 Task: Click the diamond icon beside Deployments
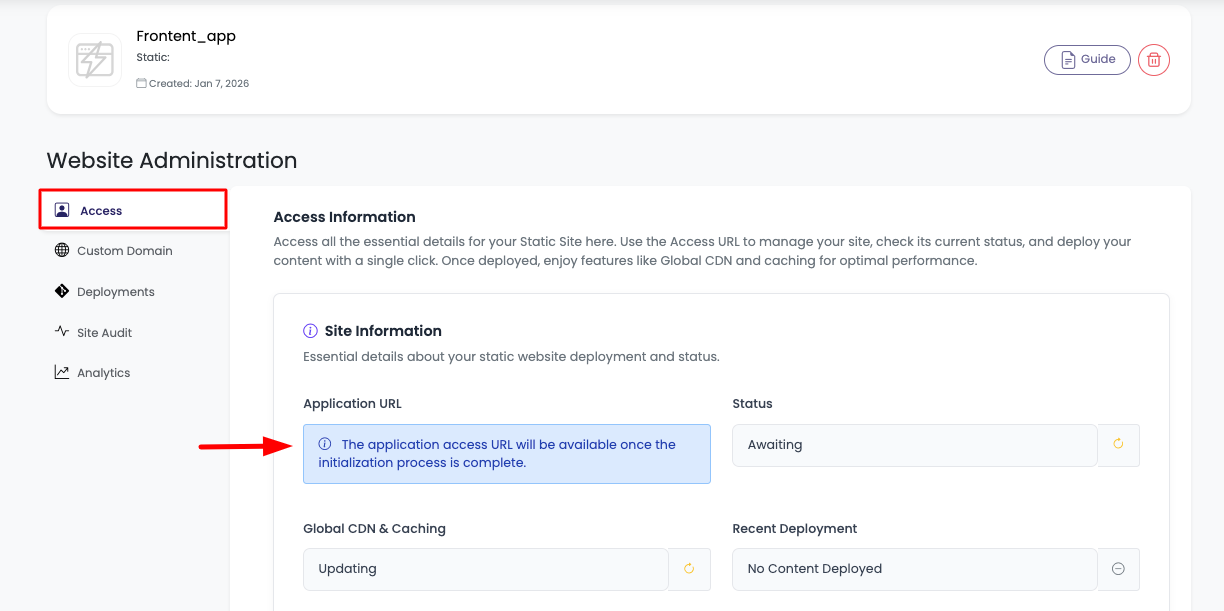pyautogui.click(x=61, y=291)
